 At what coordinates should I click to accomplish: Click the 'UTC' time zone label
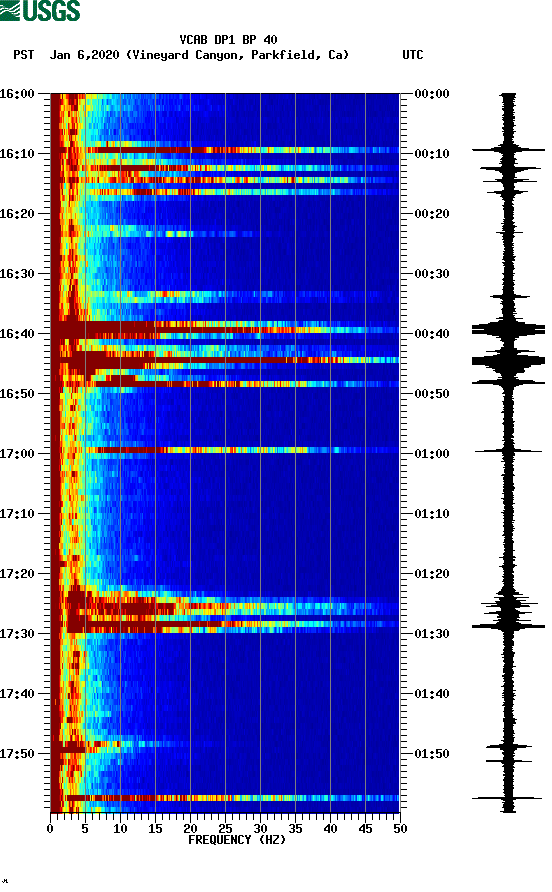(x=413, y=55)
